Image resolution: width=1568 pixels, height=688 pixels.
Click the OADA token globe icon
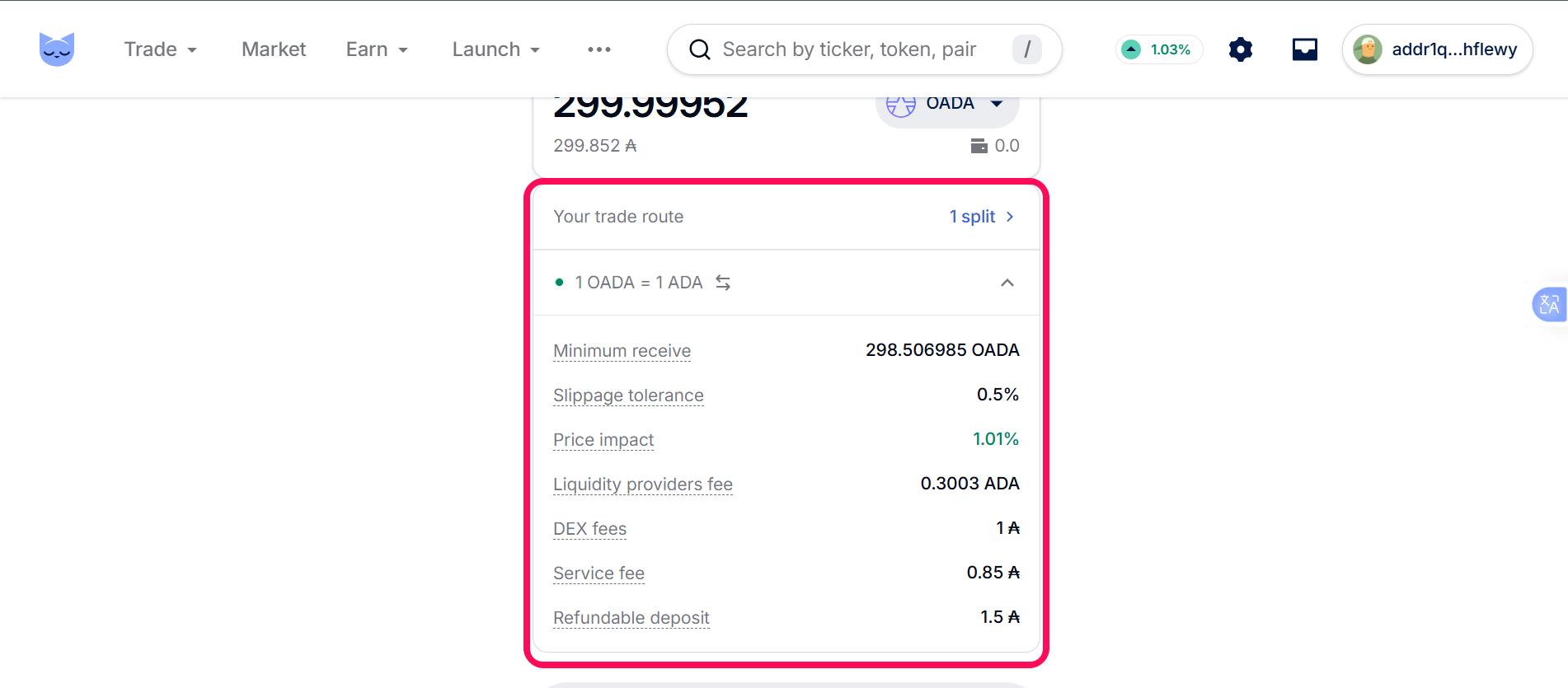click(x=902, y=103)
